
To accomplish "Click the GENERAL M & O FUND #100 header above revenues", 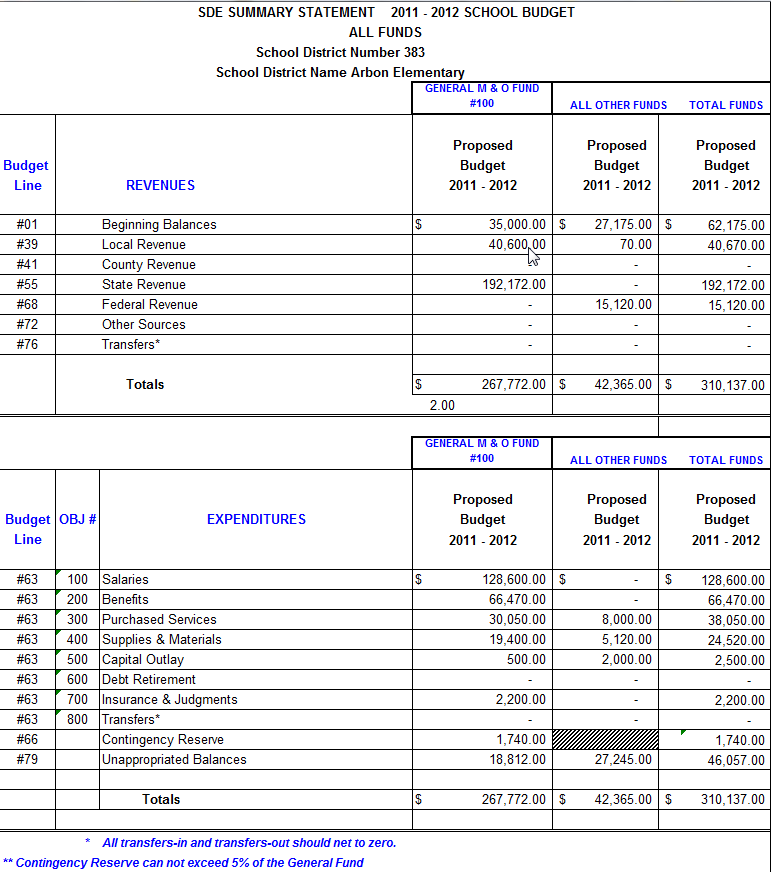I will pos(482,96).
